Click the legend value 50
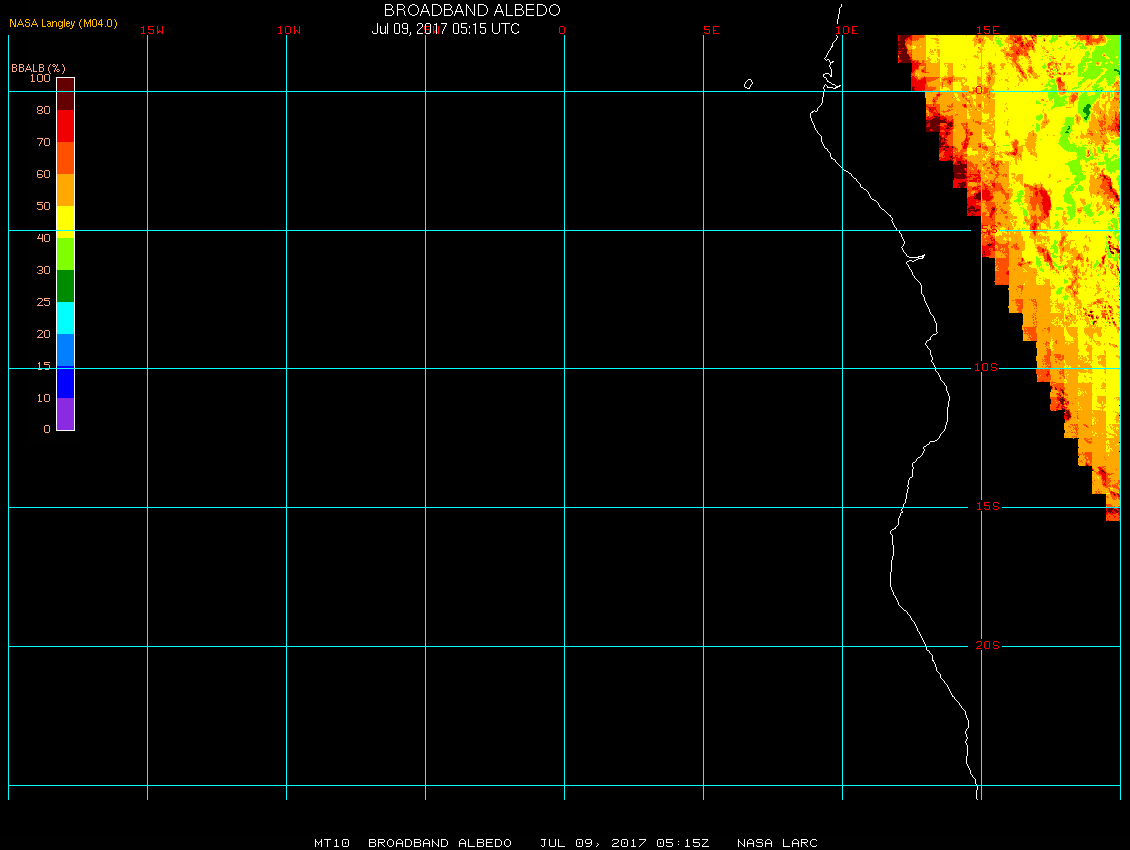The image size is (1130, 850). coord(44,205)
